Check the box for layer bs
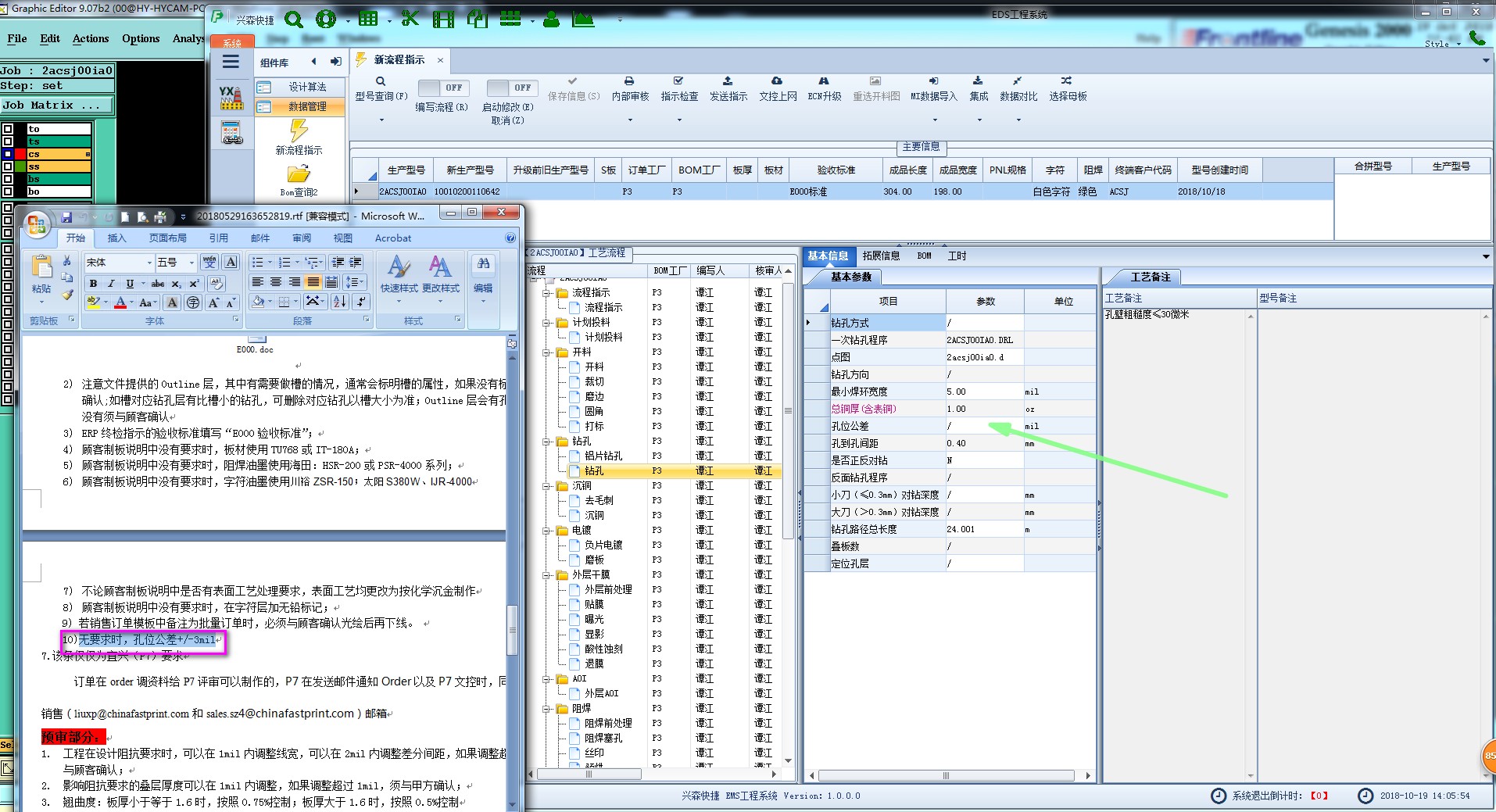Viewport: 1496px width, 812px height. click(8, 179)
